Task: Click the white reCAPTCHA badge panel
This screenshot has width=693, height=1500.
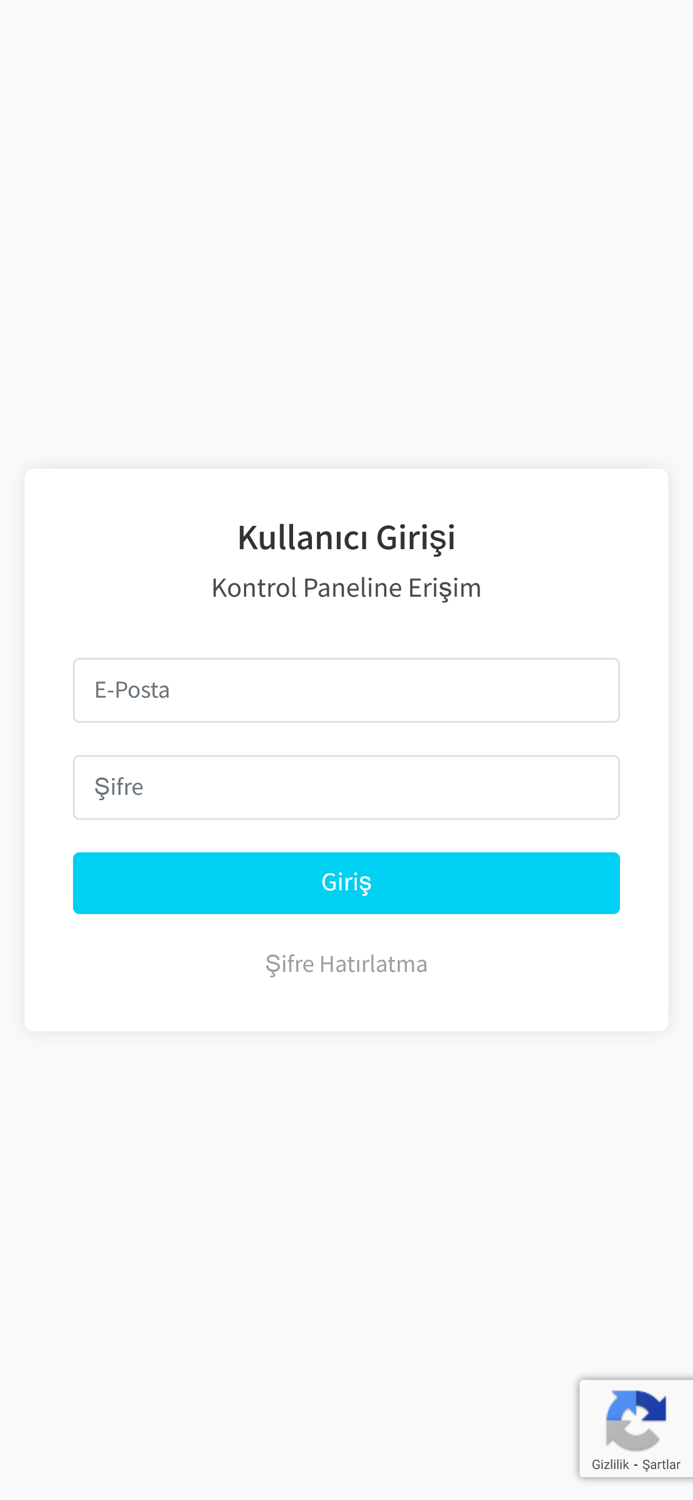Action: pyautogui.click(x=636, y=1428)
